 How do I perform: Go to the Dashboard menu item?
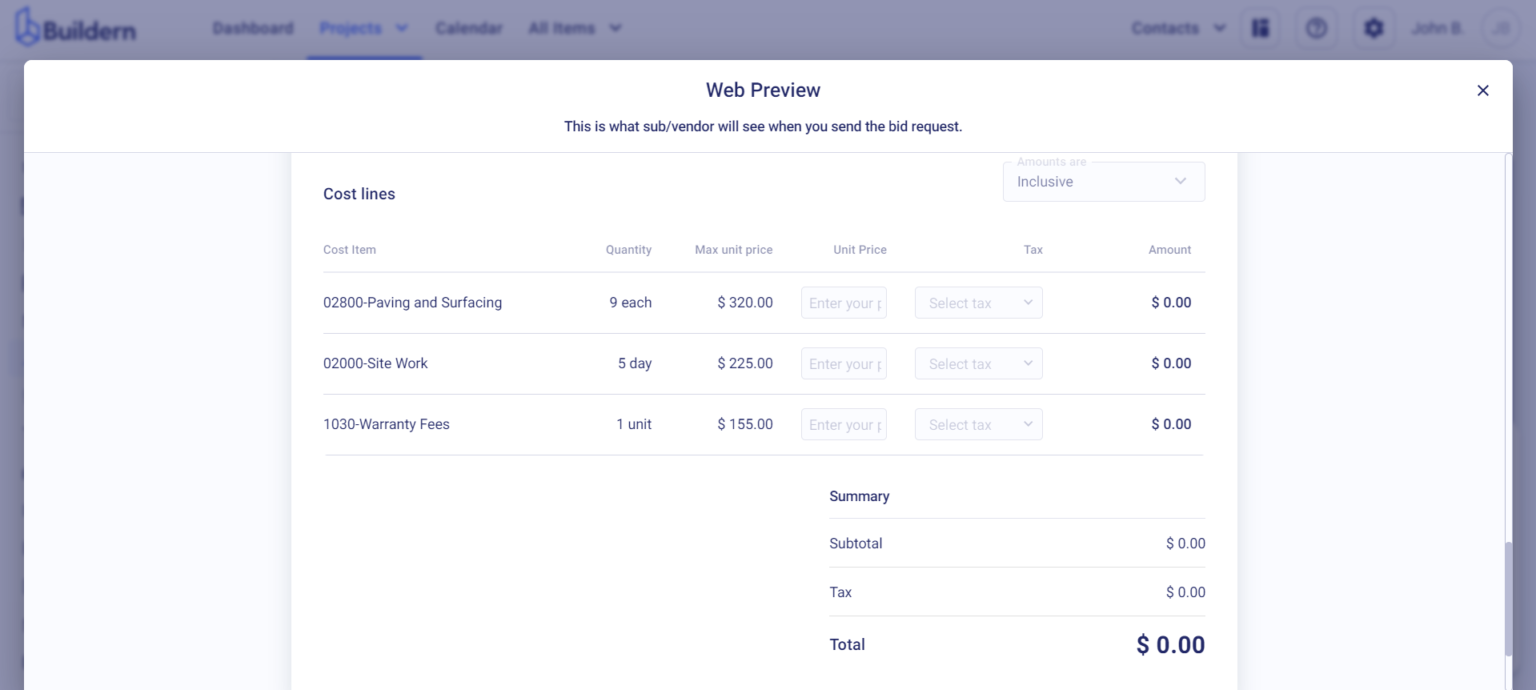pyautogui.click(x=253, y=28)
